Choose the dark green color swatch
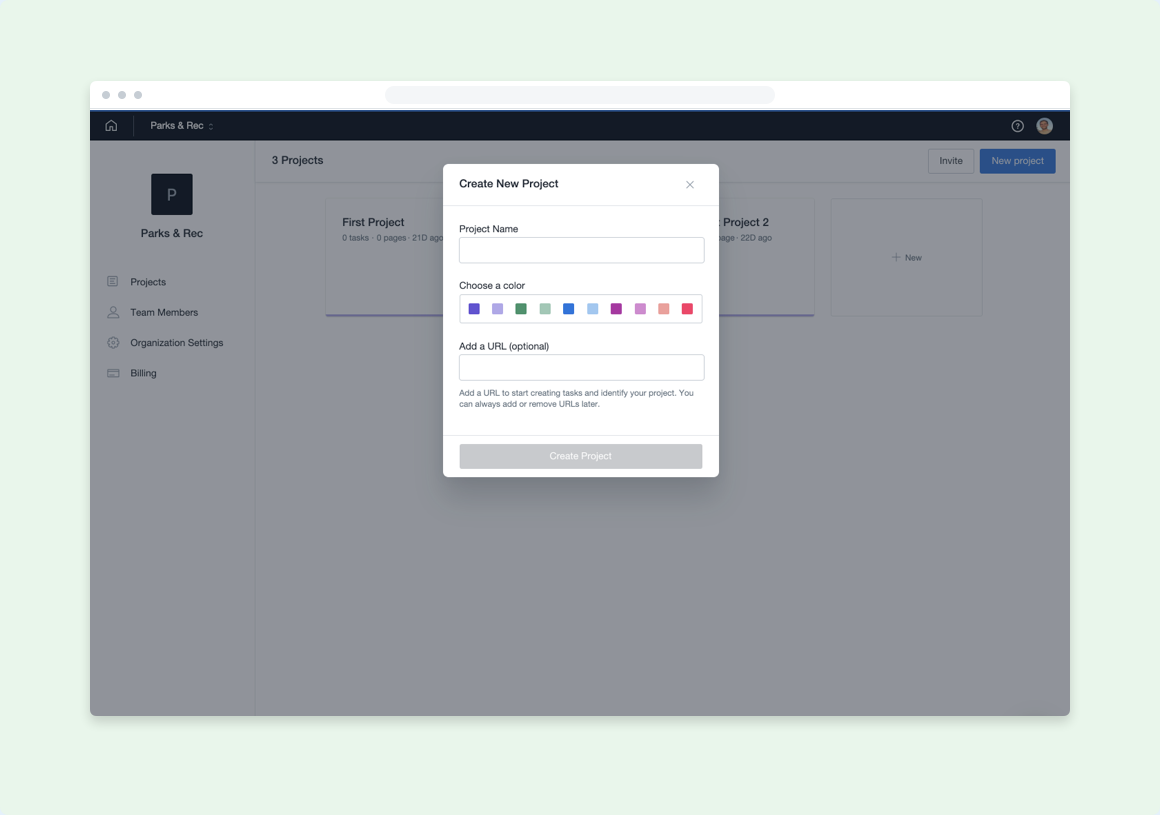Screen dimensions: 1160x815 coord(521,309)
